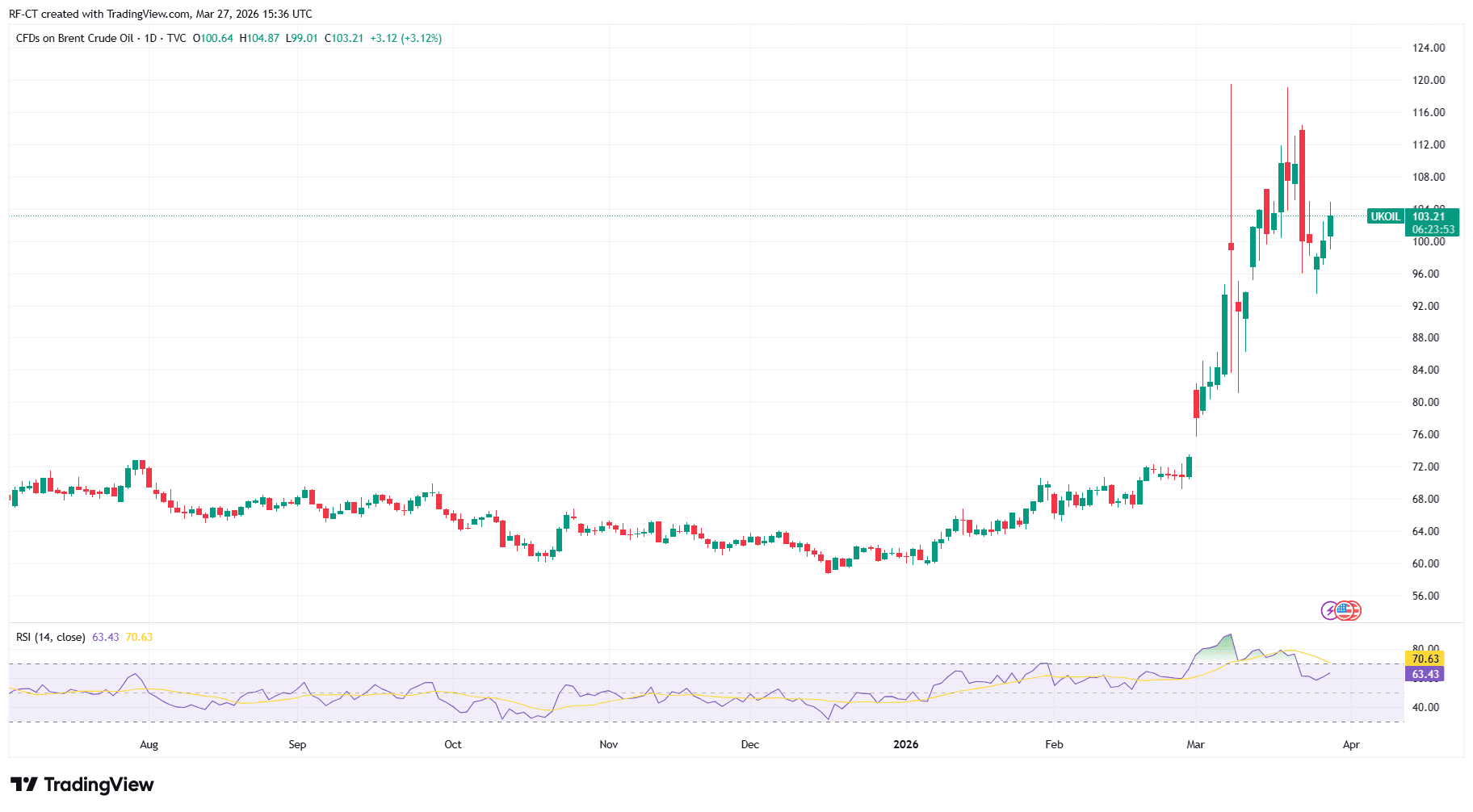The height and width of the screenshot is (812, 1473).
Task: Select the RSI (14, close) indicator legend
Action: [50, 637]
